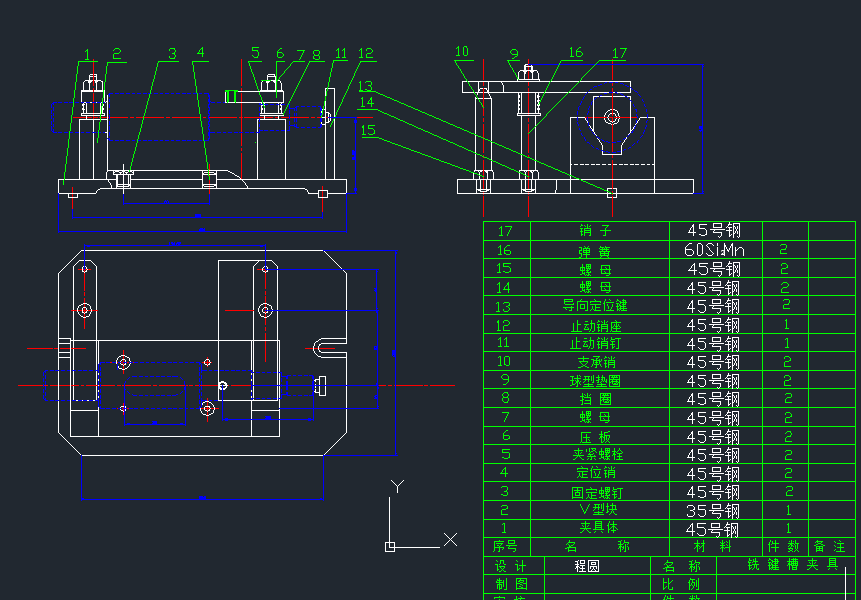Select callout number 3 leader label
The image size is (861, 600).
pyautogui.click(x=172, y=54)
